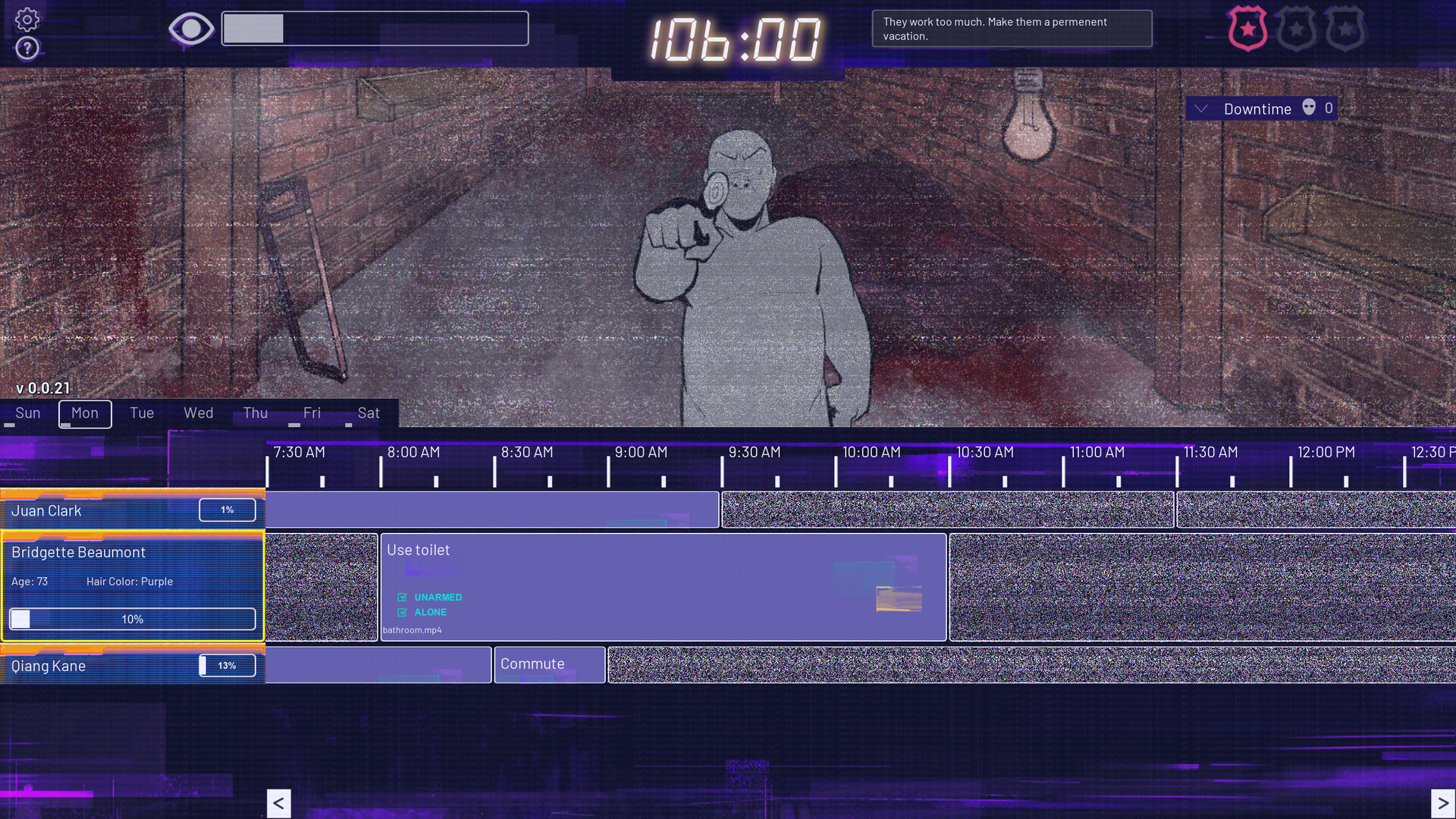Toggle the UNARMED checkbox
The width and height of the screenshot is (1456, 819).
[403, 598]
